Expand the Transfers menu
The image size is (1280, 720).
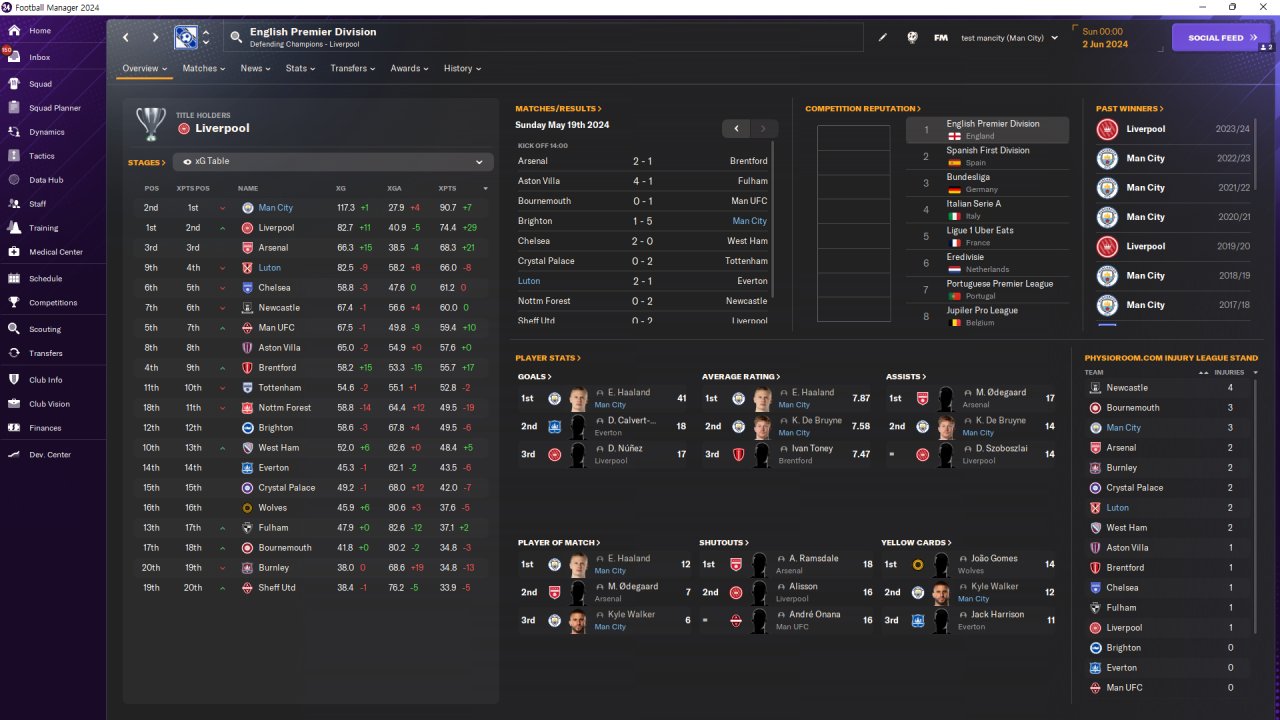point(352,69)
